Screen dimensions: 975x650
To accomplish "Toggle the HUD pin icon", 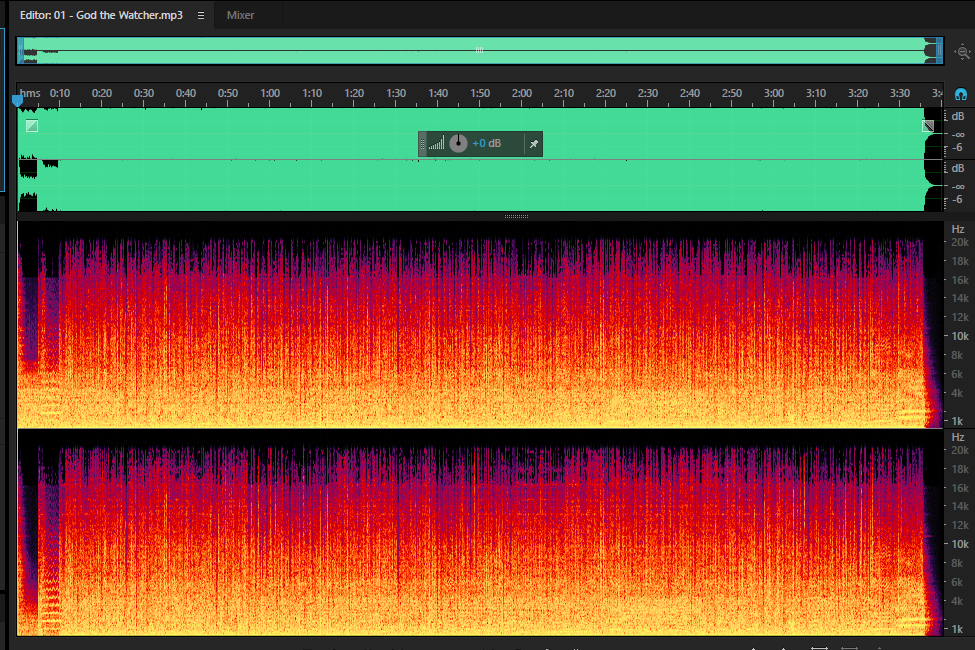I will pos(534,144).
